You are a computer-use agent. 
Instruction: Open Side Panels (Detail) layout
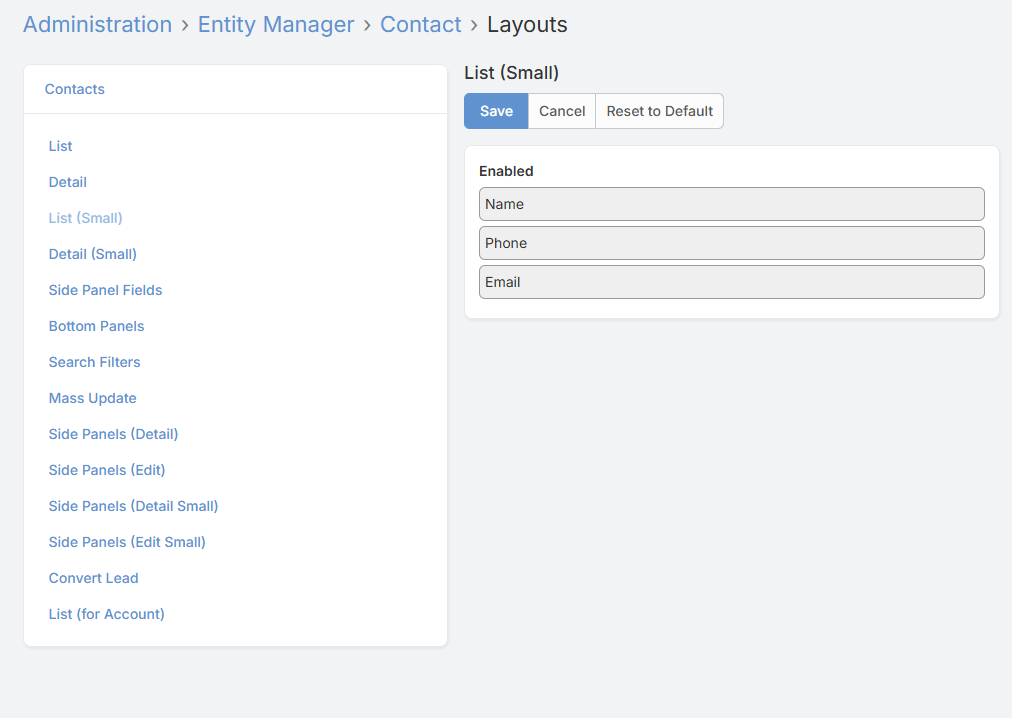(x=113, y=434)
